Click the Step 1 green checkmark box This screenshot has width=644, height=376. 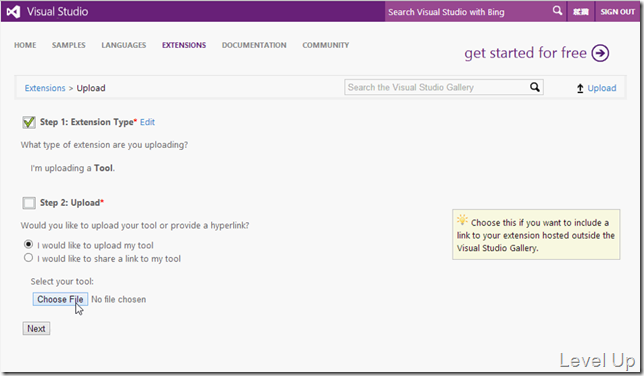pyautogui.click(x=29, y=122)
